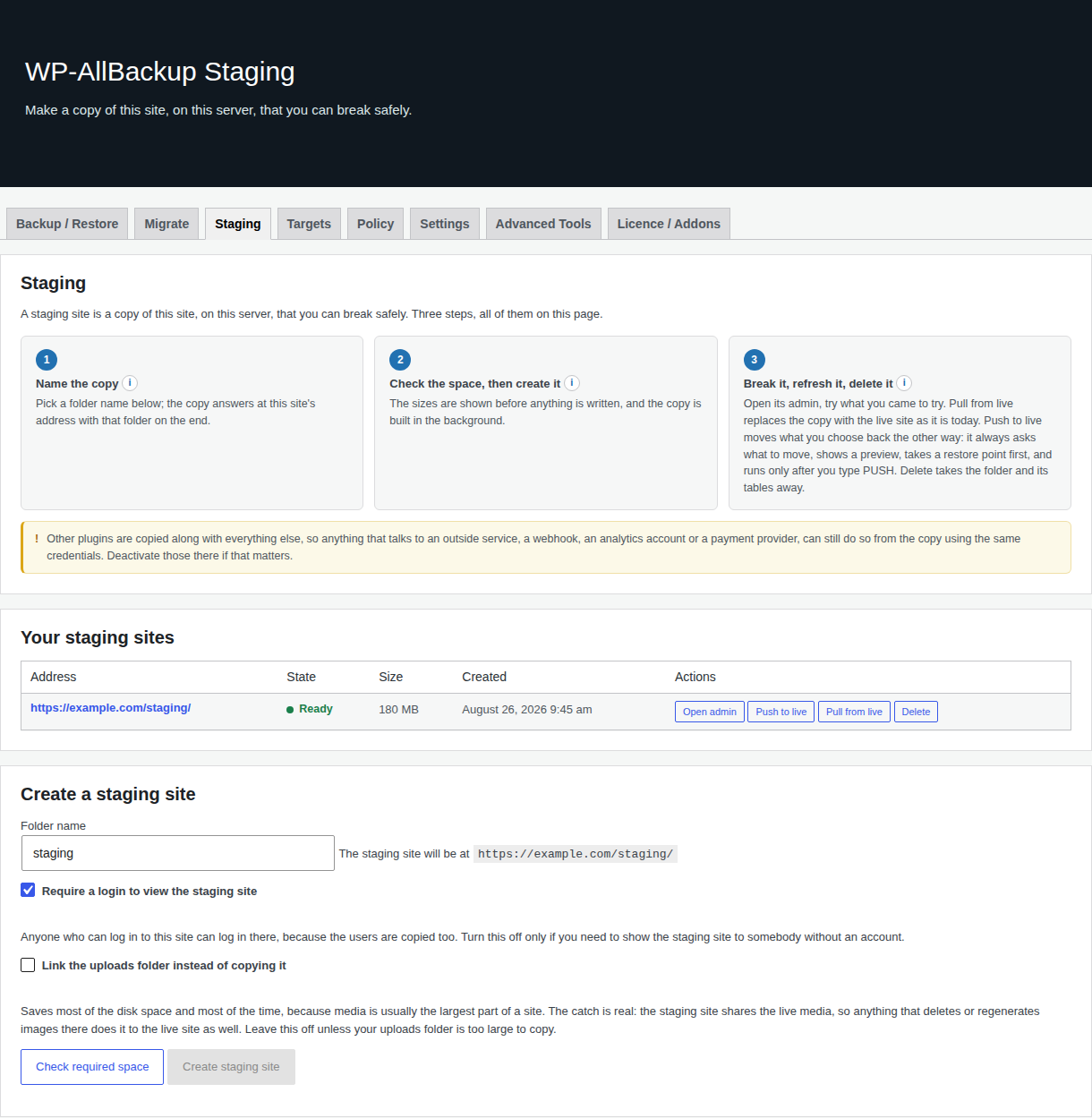
Task: Open the Policy tab
Action: click(375, 224)
